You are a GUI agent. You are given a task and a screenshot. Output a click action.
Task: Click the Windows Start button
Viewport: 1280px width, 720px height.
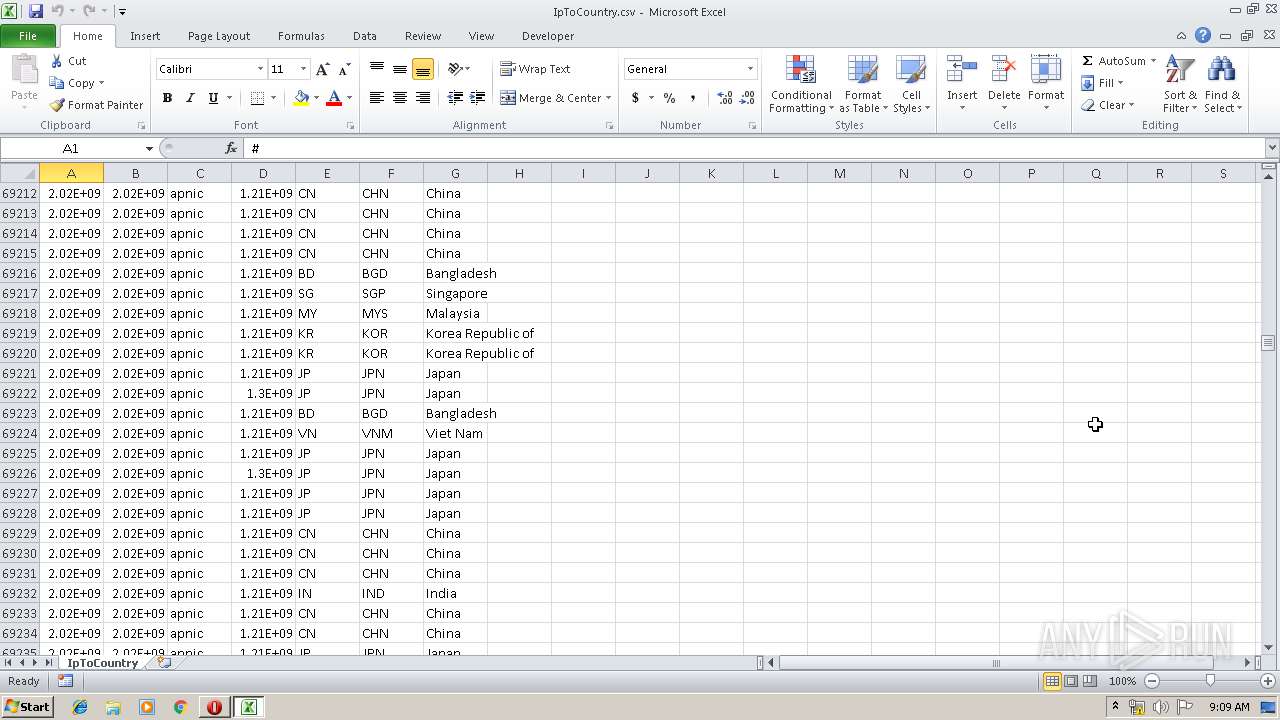coord(27,707)
